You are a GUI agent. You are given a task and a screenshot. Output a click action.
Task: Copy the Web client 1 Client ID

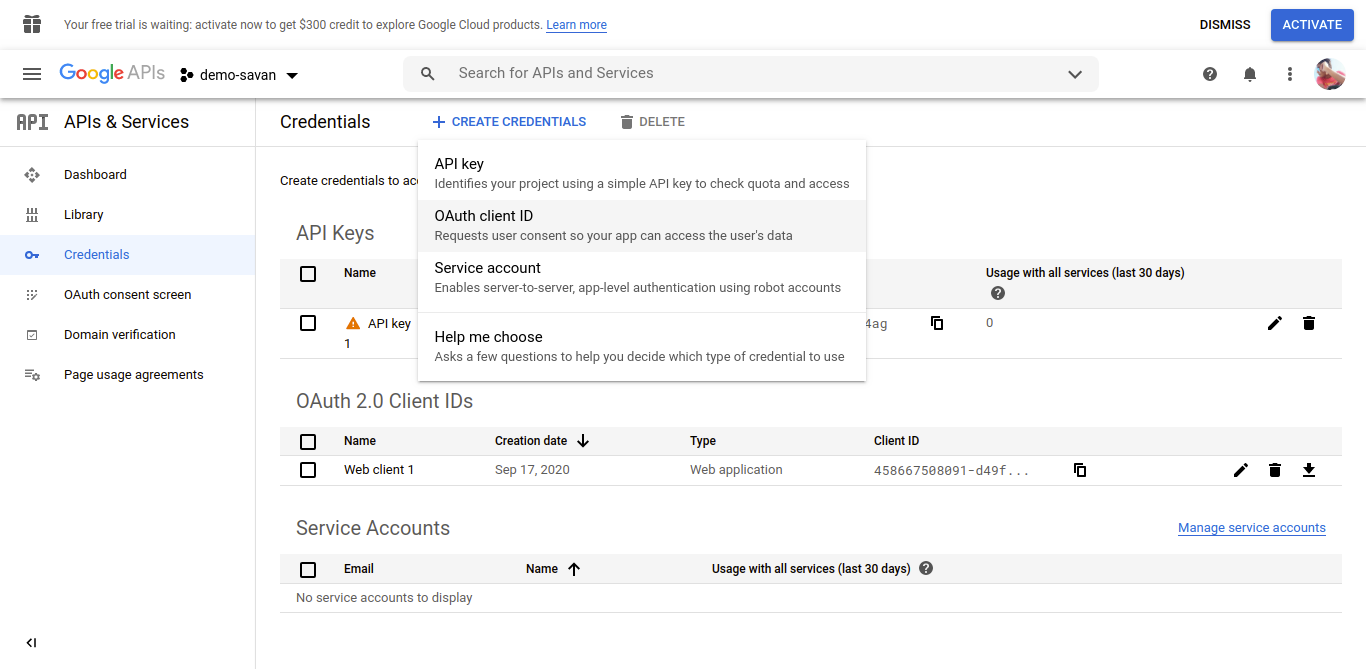[1080, 469]
